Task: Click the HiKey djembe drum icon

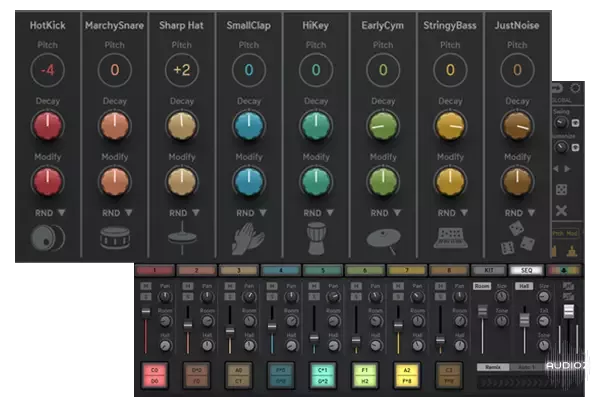Action: [316, 239]
